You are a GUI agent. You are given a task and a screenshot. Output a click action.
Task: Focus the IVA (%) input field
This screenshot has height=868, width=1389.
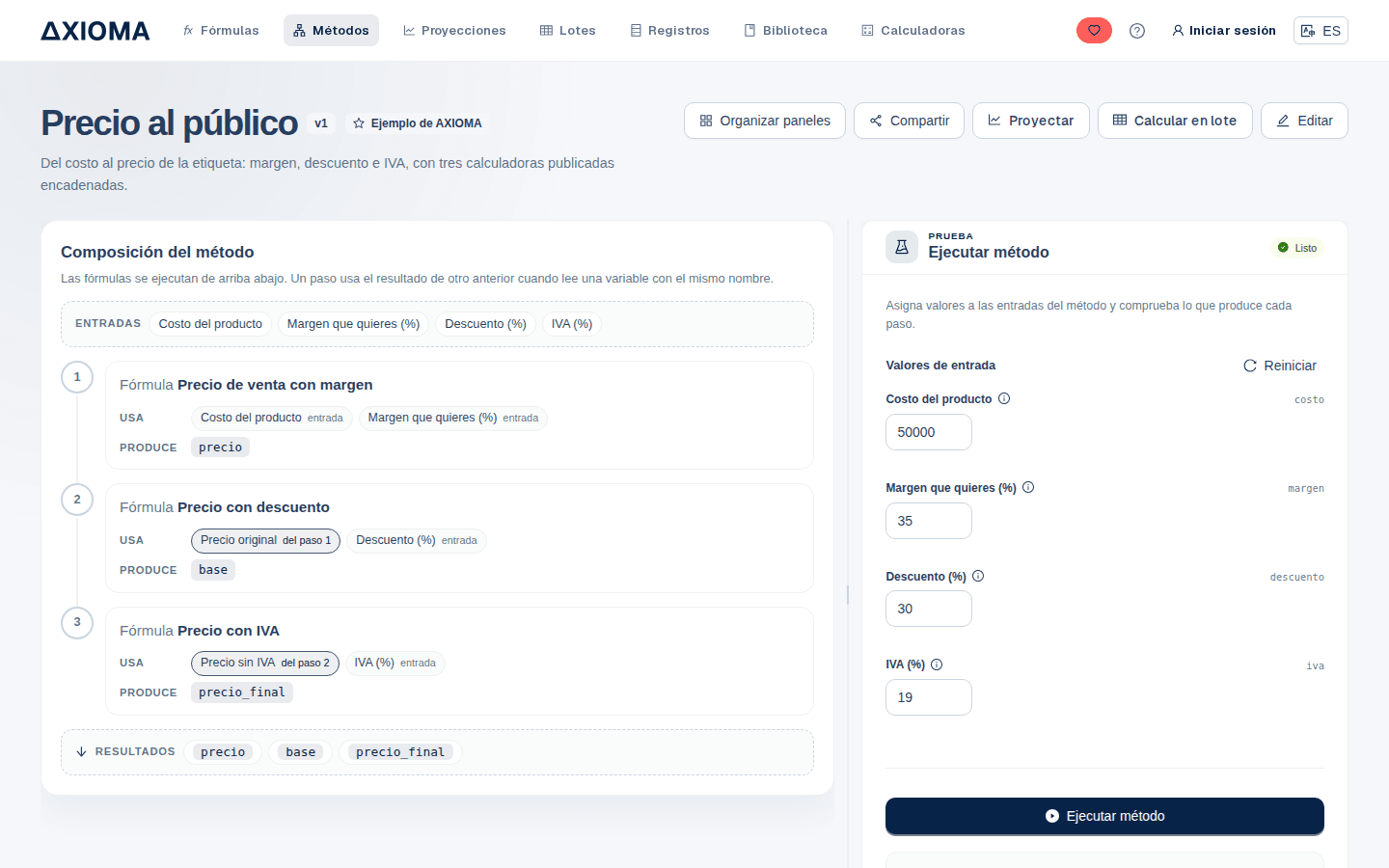pos(929,697)
